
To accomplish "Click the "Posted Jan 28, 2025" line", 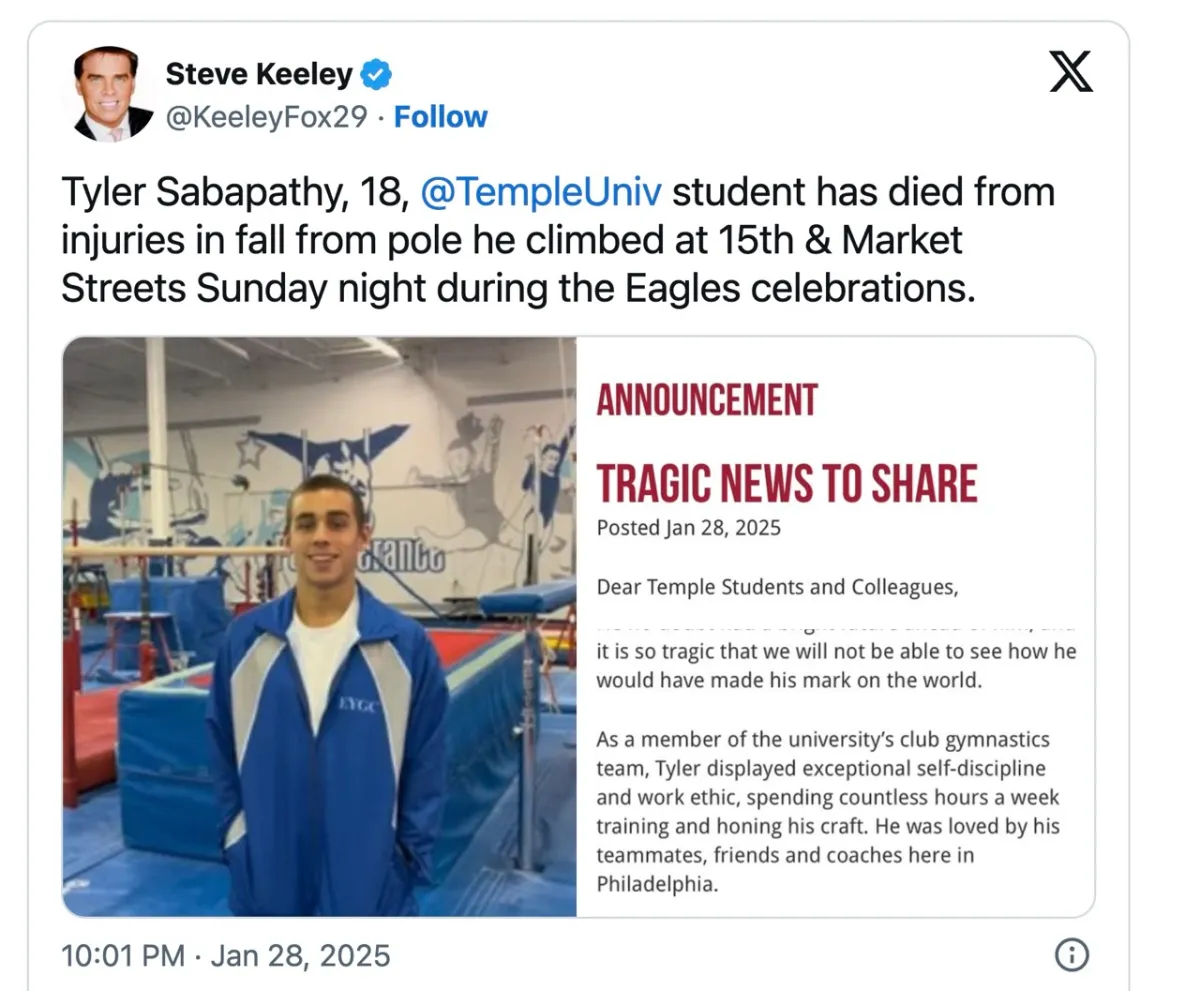I will click(688, 527).
